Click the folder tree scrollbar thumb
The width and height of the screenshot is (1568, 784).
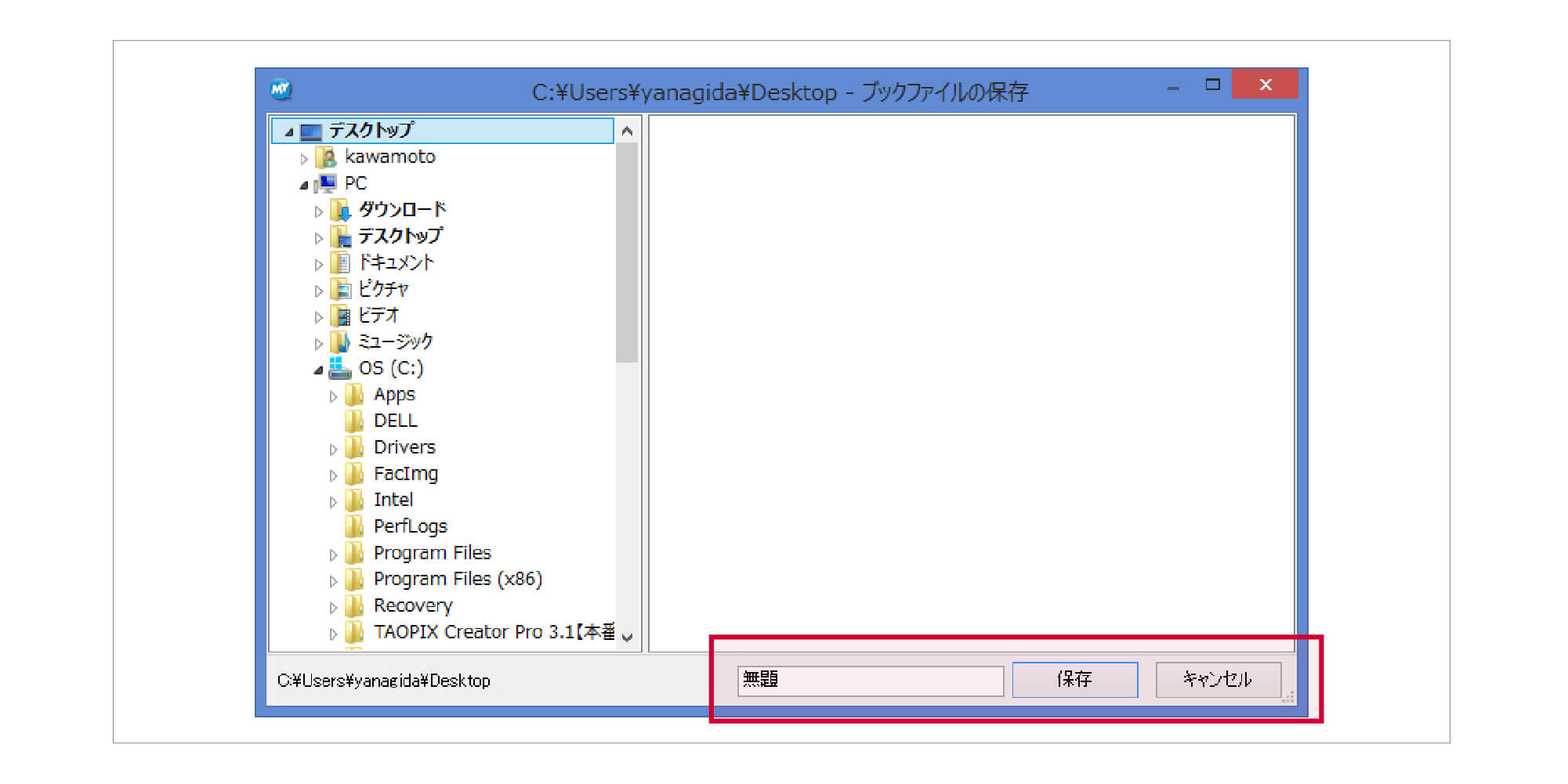pyautogui.click(x=627, y=252)
